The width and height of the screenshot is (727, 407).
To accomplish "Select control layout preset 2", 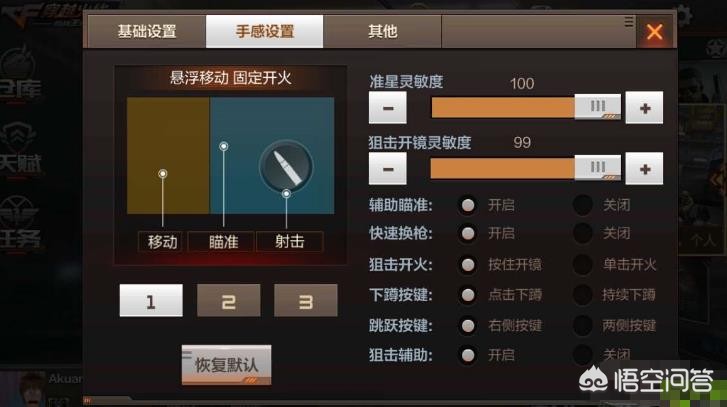I will (x=229, y=300).
